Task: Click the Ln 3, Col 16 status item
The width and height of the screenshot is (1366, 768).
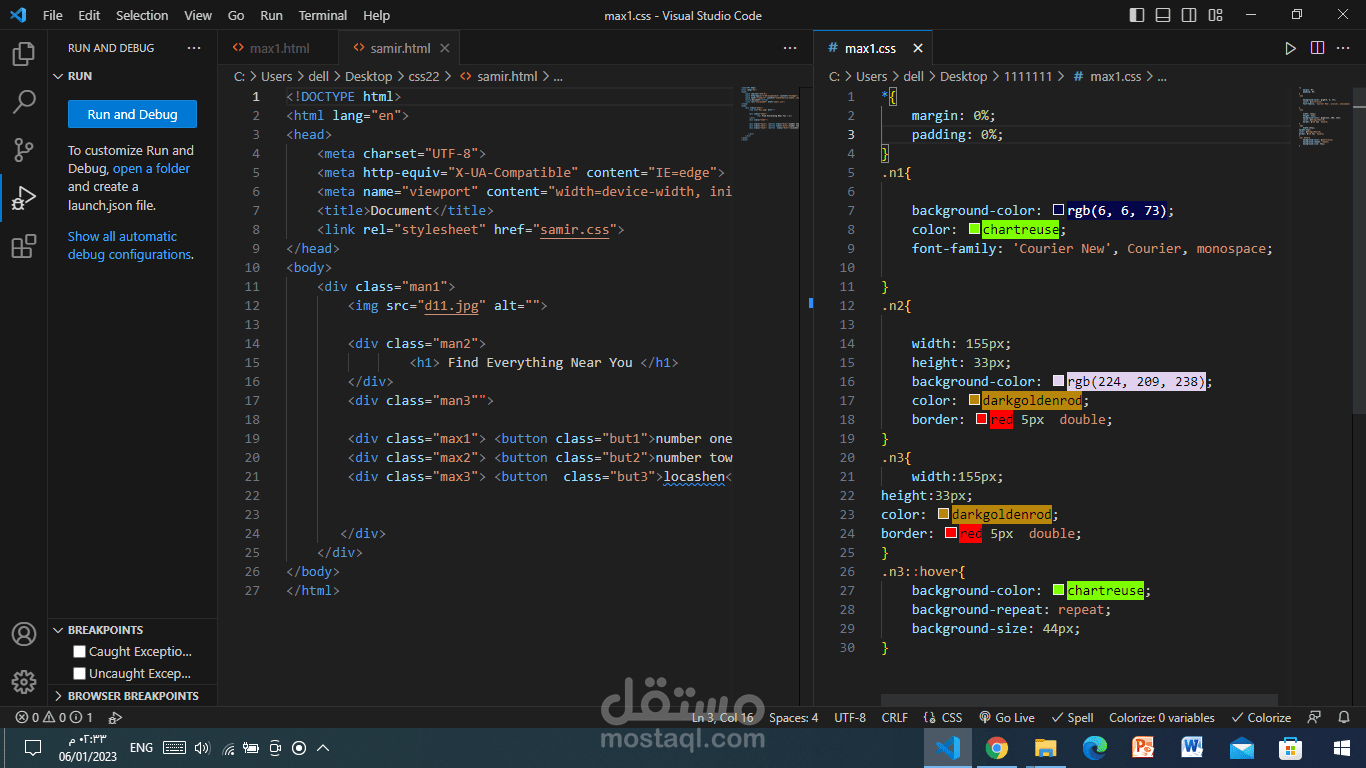Action: tap(723, 717)
